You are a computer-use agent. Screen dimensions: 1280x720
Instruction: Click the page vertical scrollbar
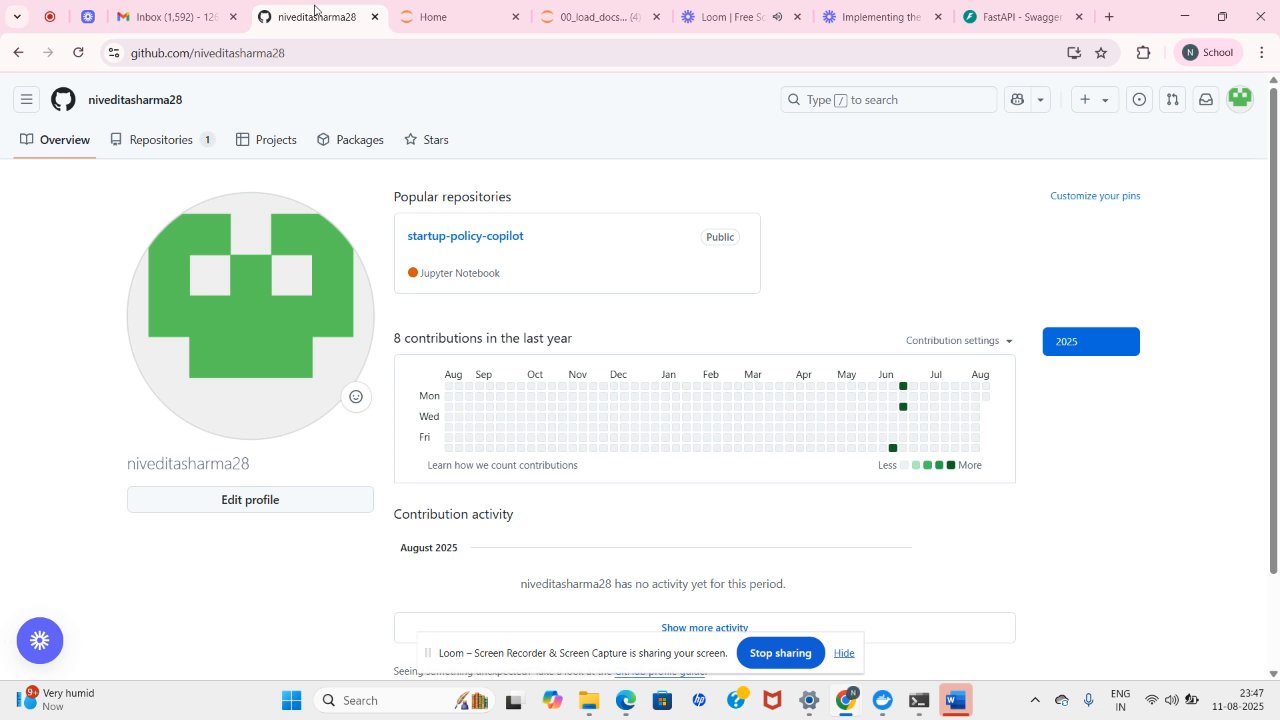pos(1273,330)
